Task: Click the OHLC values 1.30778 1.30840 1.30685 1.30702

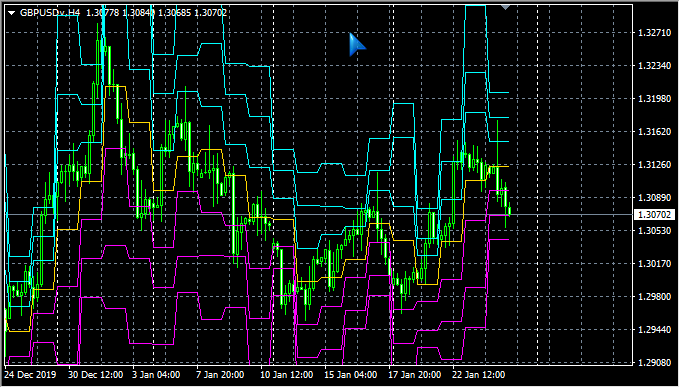Action: tap(157, 13)
